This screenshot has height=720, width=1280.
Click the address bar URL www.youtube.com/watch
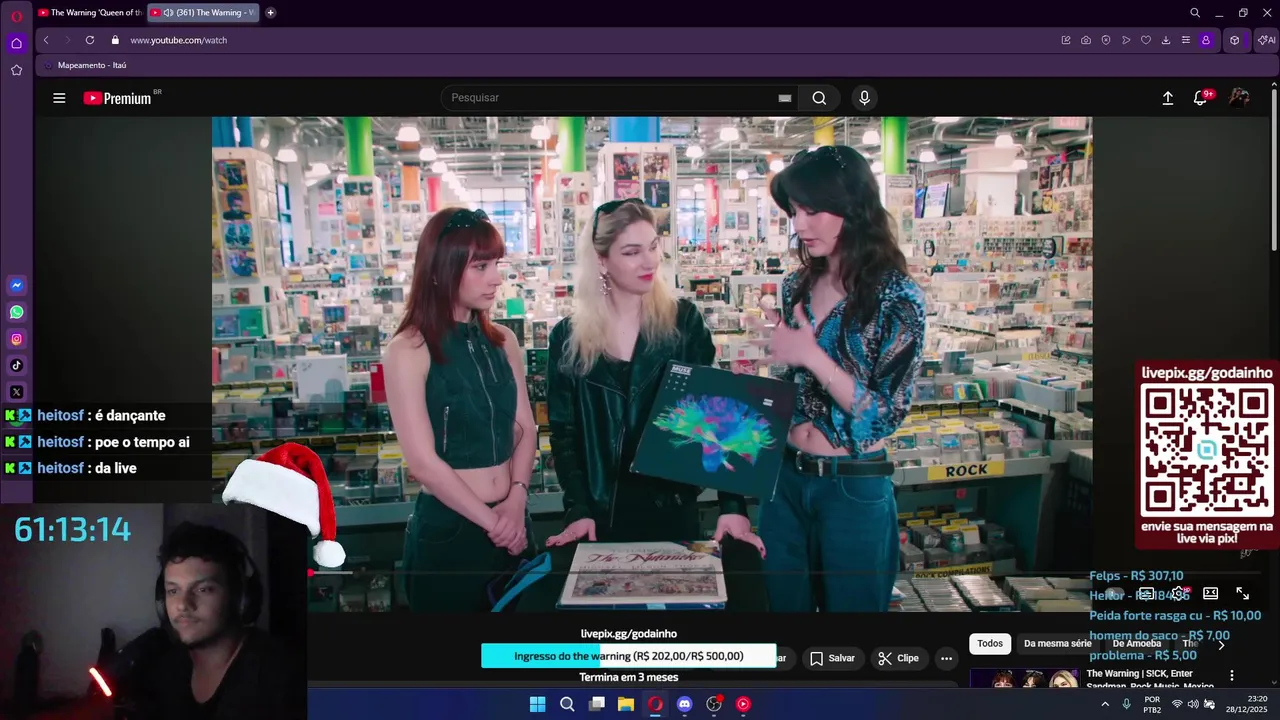[x=179, y=40]
